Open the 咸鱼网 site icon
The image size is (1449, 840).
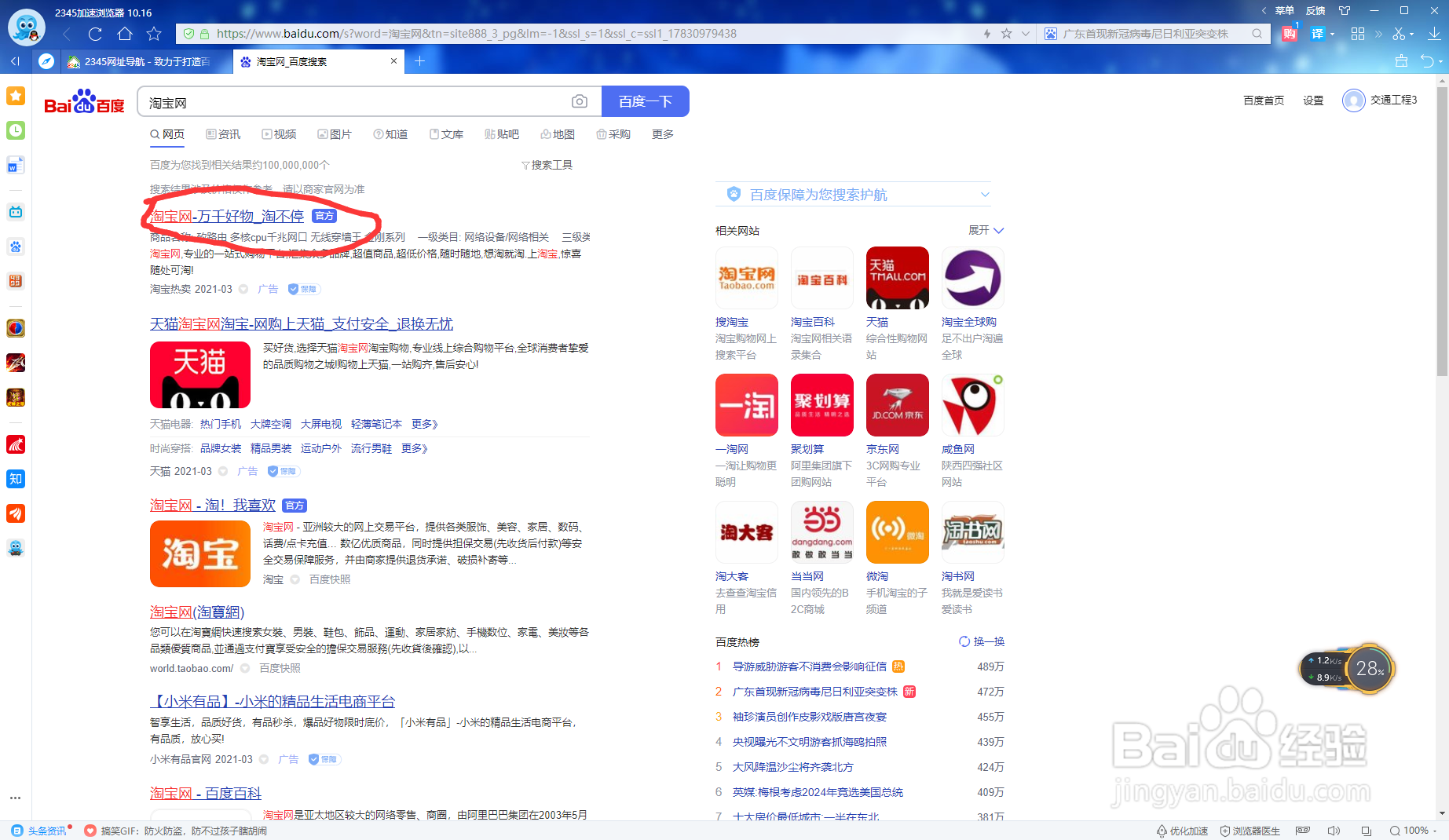tap(973, 405)
